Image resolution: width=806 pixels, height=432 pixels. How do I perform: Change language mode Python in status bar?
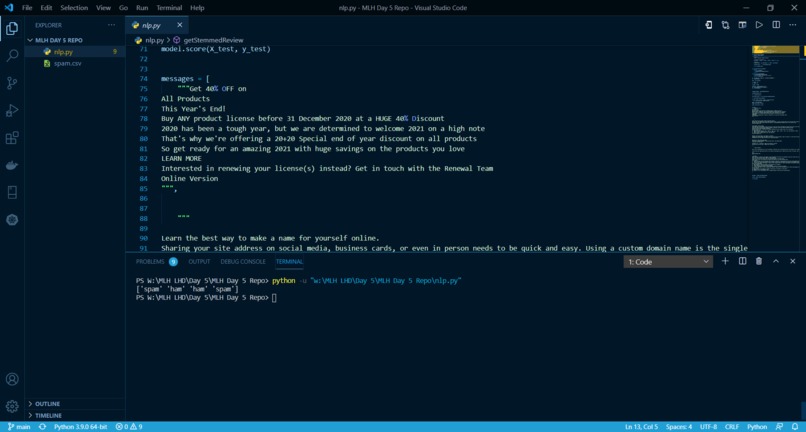click(757, 427)
